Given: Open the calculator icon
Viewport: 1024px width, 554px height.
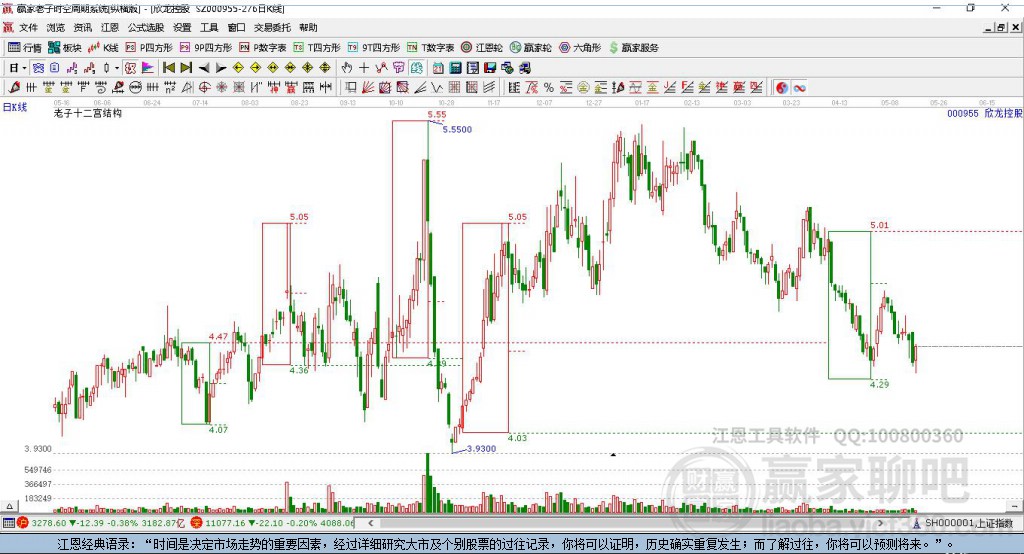Looking at the screenshot, I should pos(455,68).
